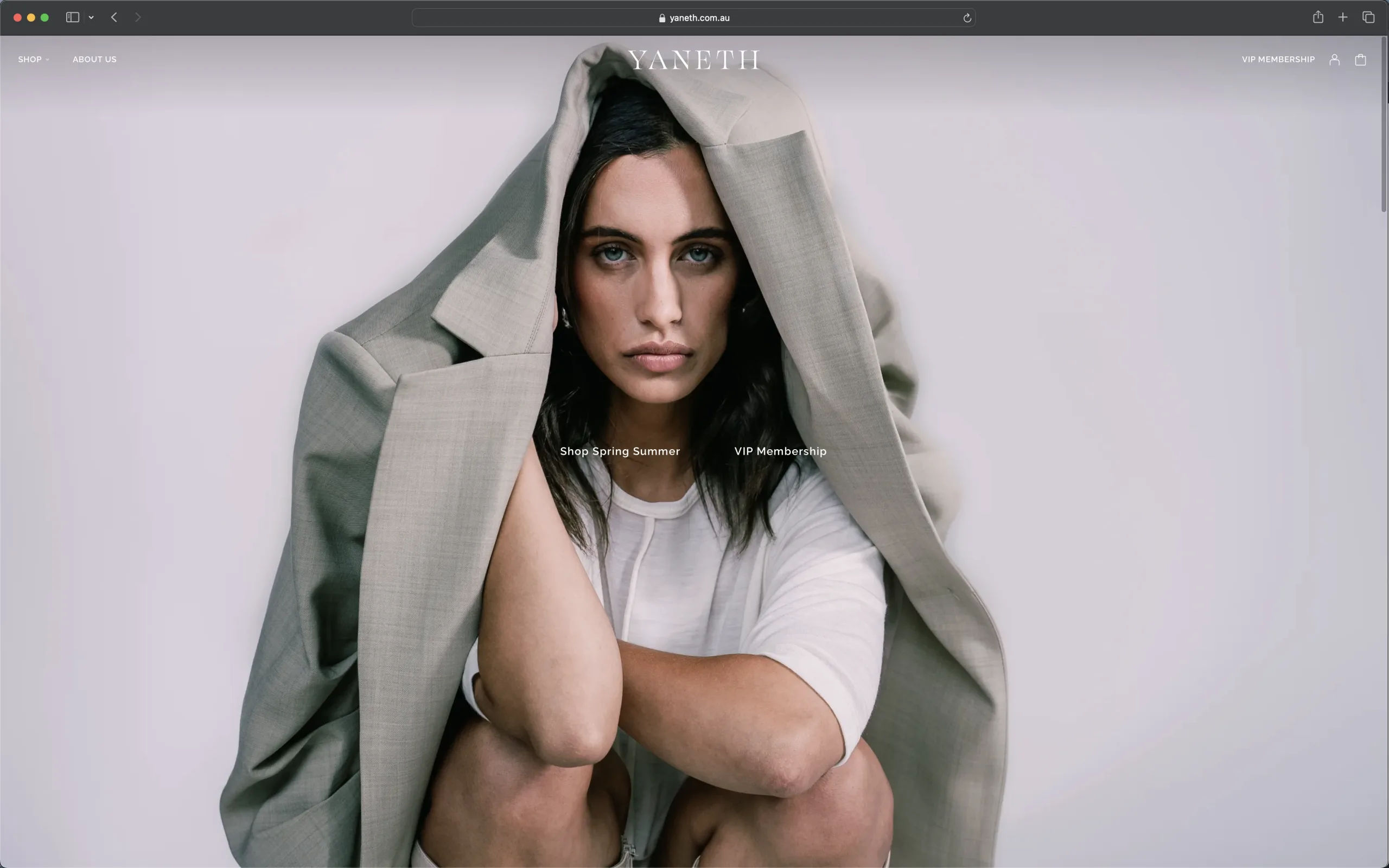Click the user account icon

coord(1335,59)
